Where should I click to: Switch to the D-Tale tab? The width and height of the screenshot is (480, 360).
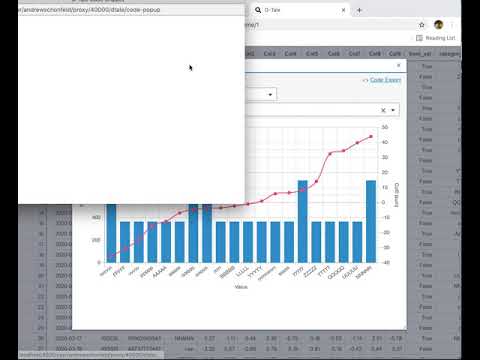[x=300, y=10]
